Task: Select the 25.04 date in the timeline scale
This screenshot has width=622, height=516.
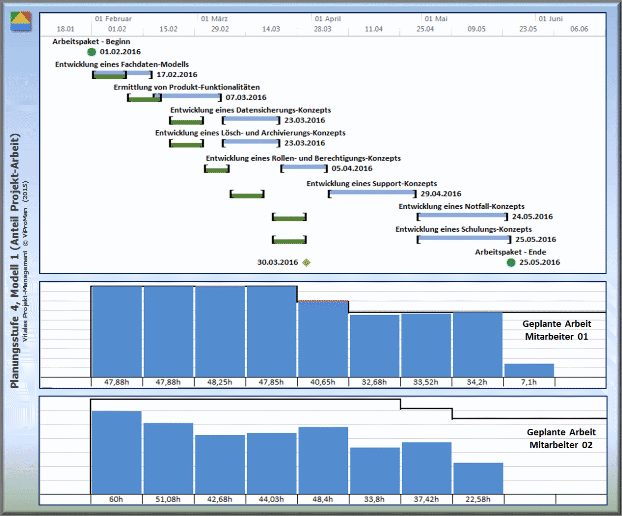Action: tap(425, 30)
